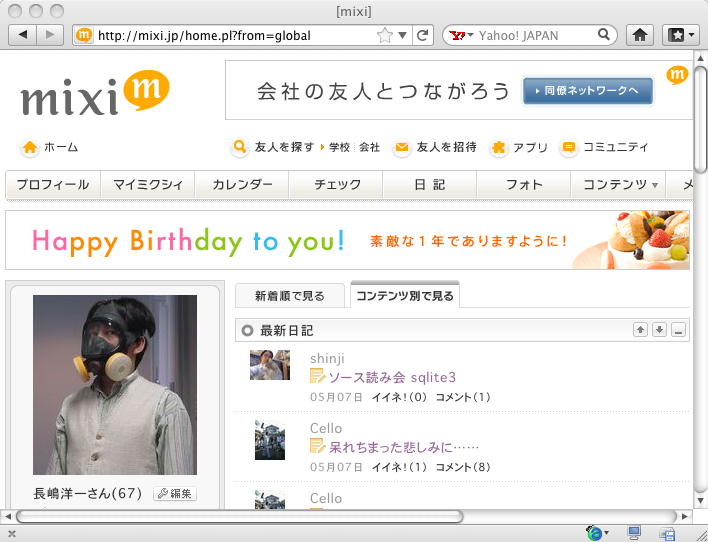Move 最新日記 section down arrow
This screenshot has height=542, width=708.
pos(659,330)
